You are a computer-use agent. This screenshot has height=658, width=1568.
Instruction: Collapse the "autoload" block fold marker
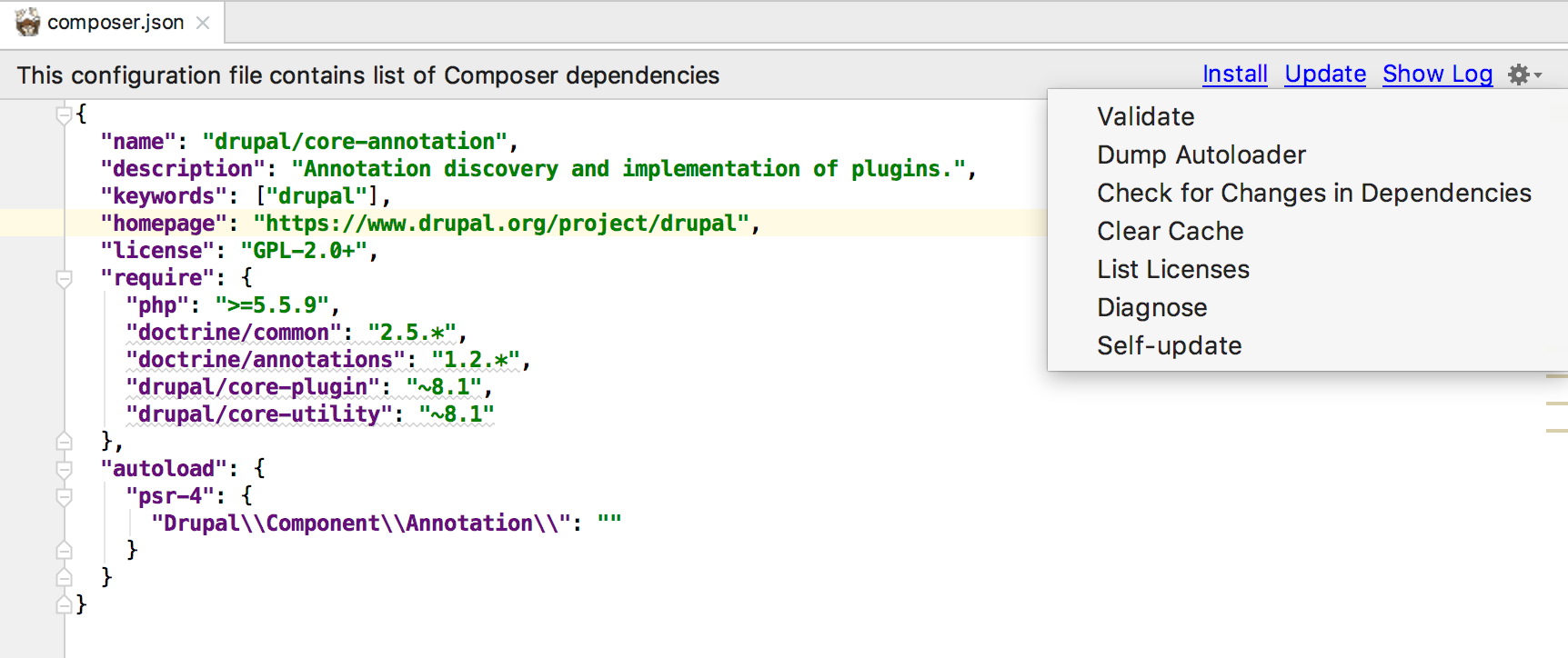click(64, 469)
